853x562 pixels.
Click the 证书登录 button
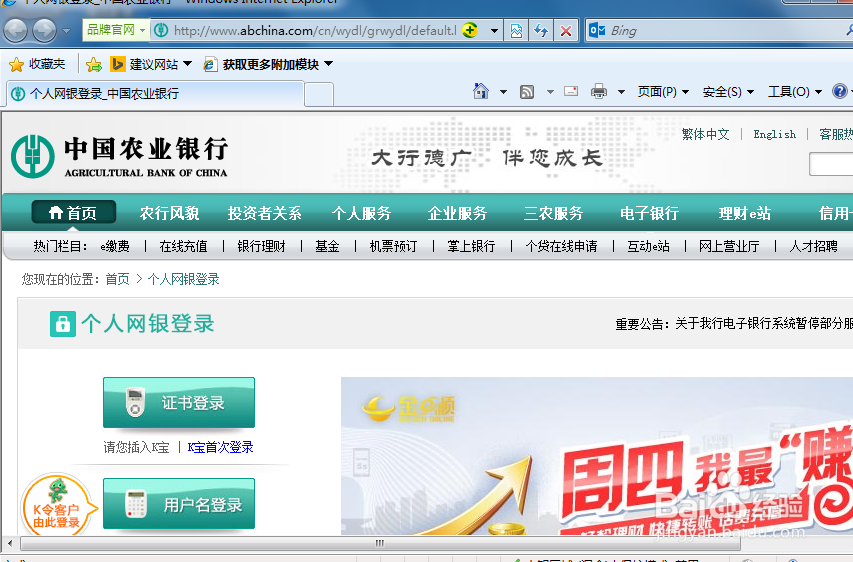click(x=179, y=403)
